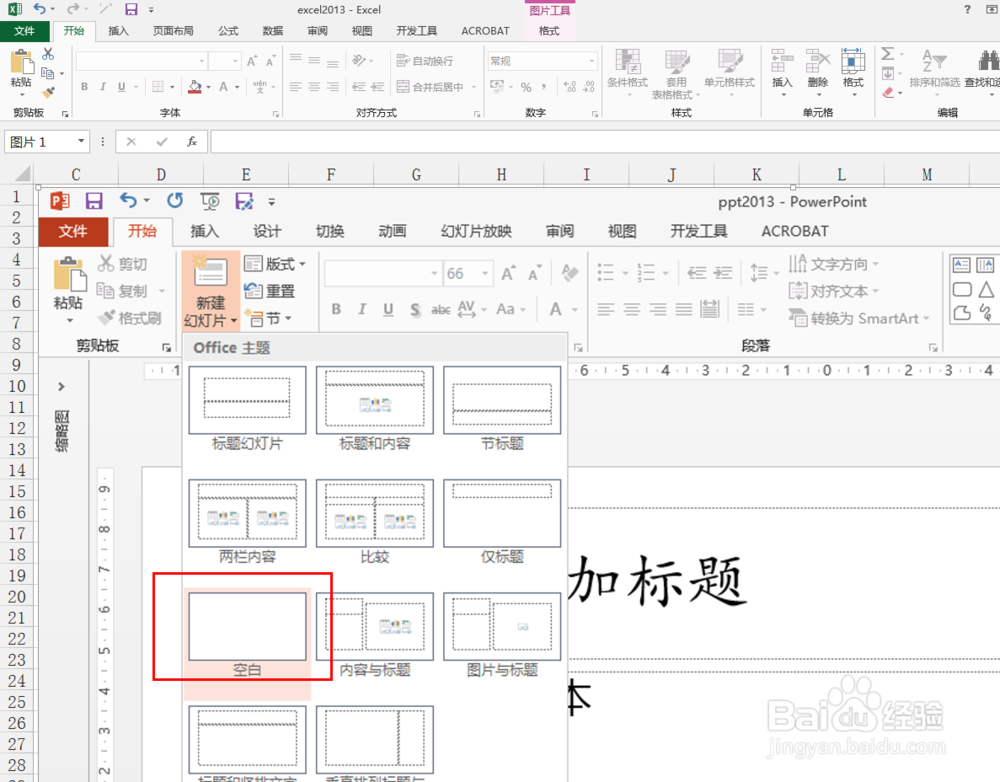Switch to Excel 插入 Insert tab
The image size is (1000, 782).
tap(118, 31)
